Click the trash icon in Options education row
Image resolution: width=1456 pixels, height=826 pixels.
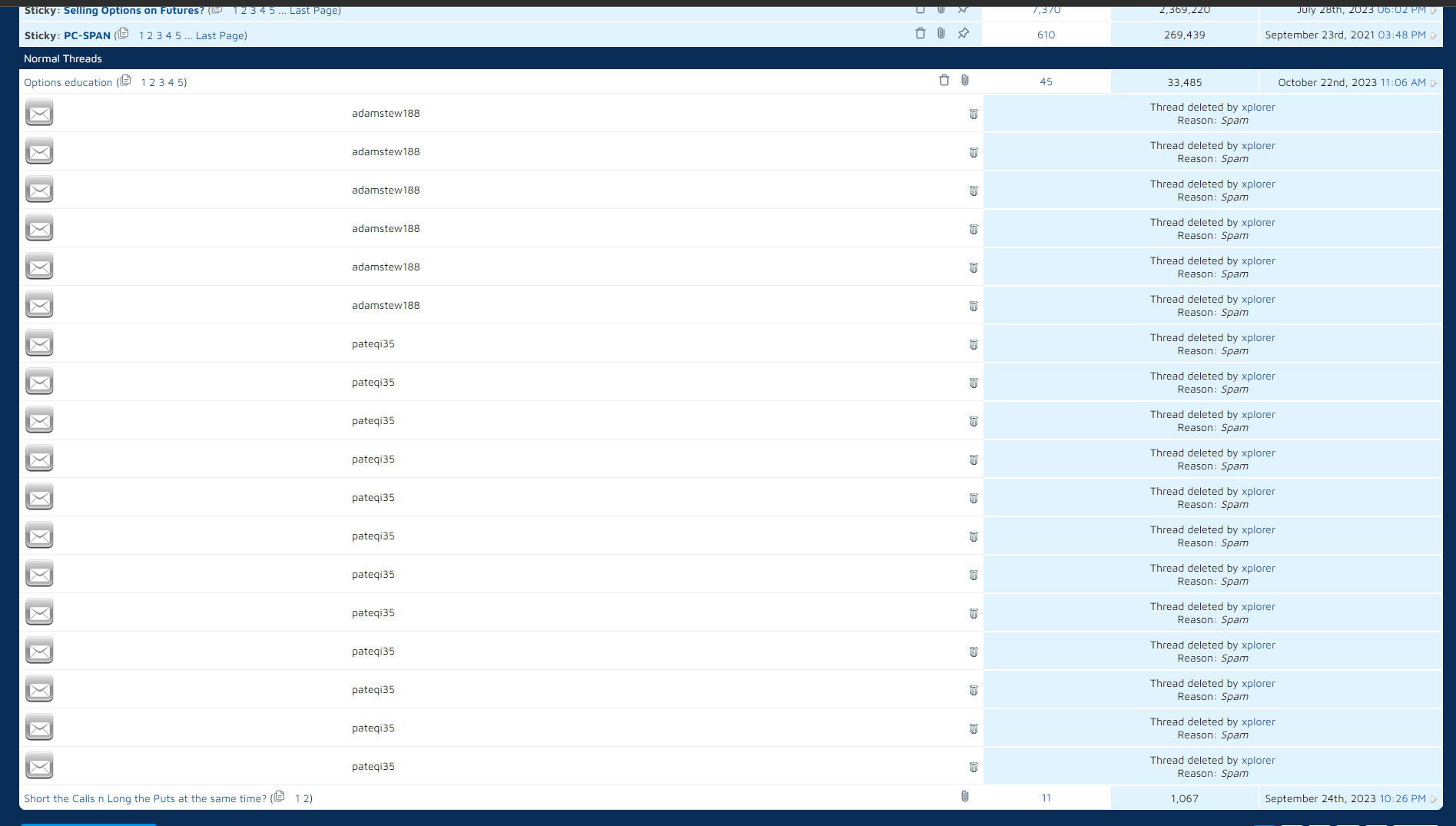pyautogui.click(x=944, y=80)
